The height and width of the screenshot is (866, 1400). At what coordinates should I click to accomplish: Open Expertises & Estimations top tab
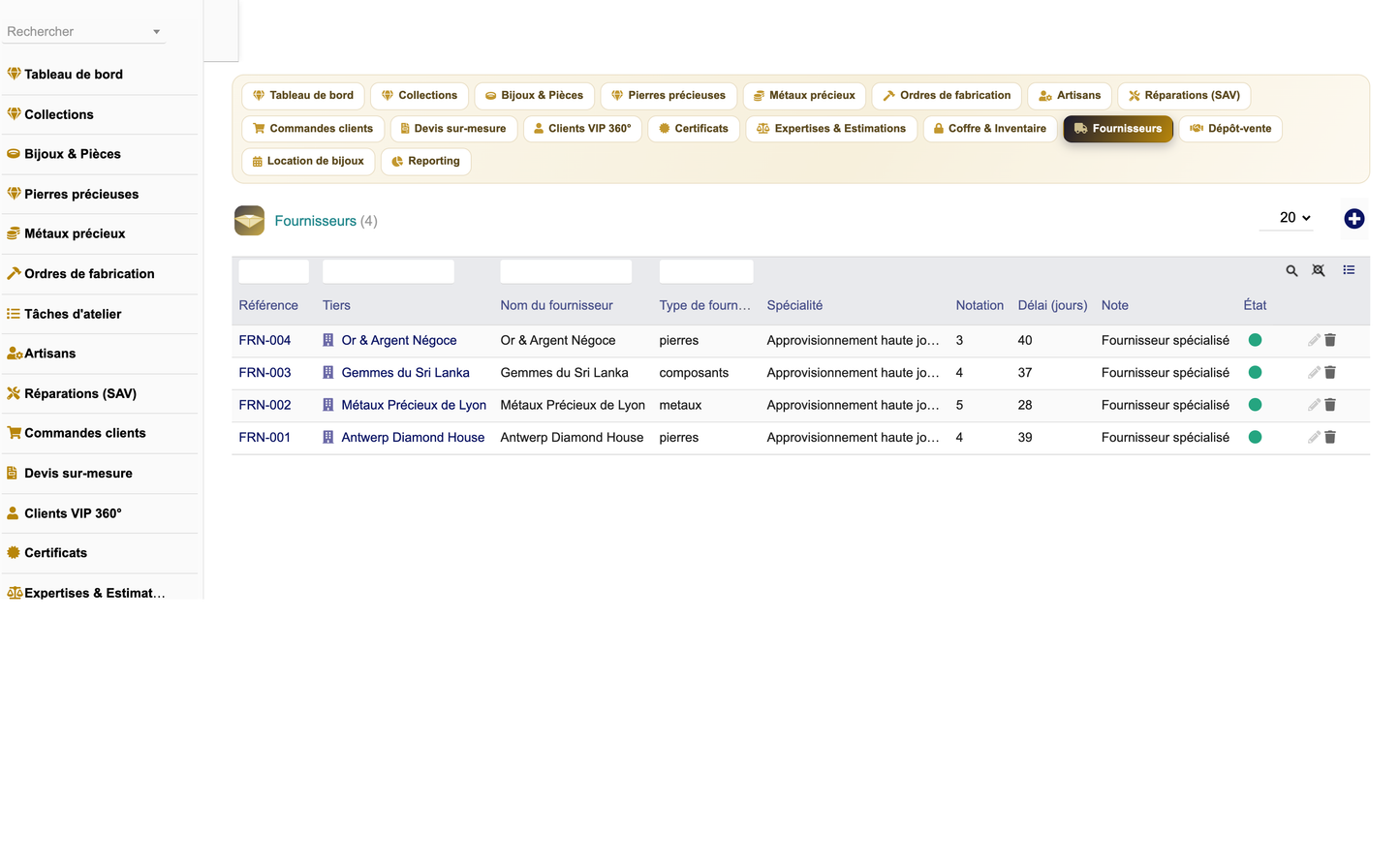point(831,129)
